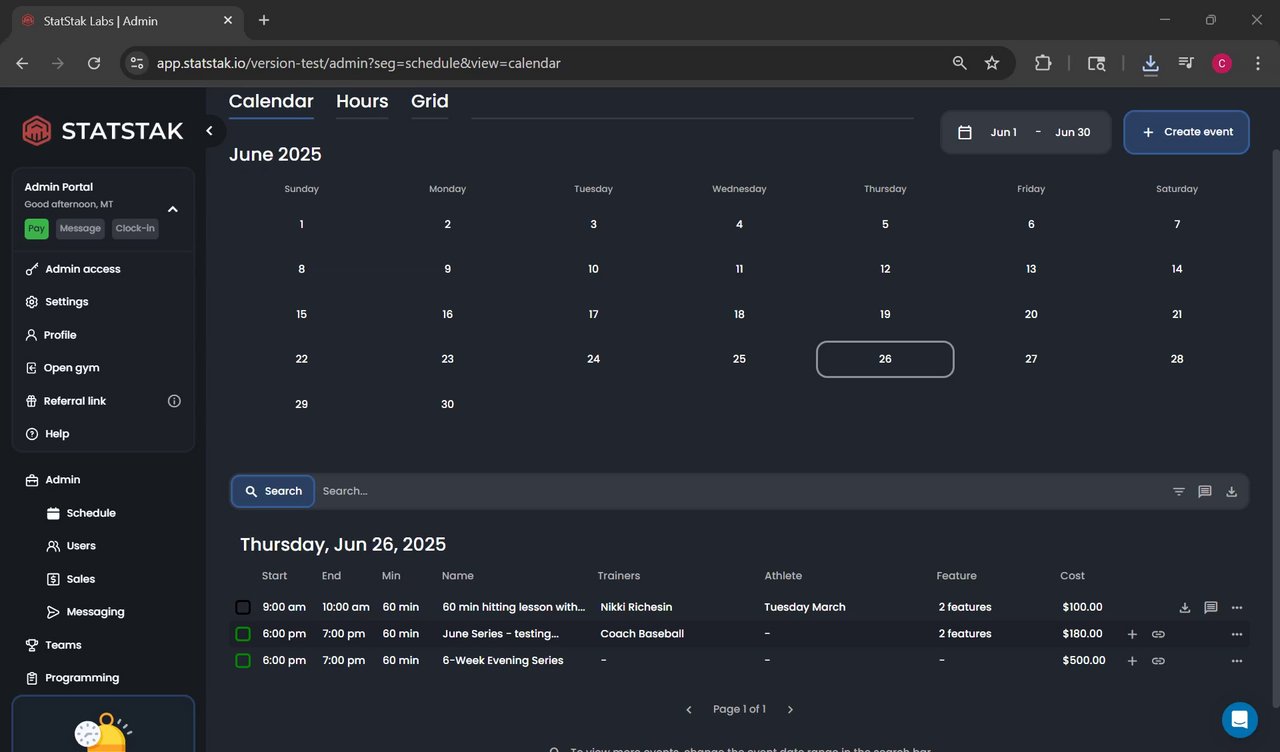Switch to the Grid tab
Image resolution: width=1280 pixels, height=752 pixels.
(x=430, y=101)
